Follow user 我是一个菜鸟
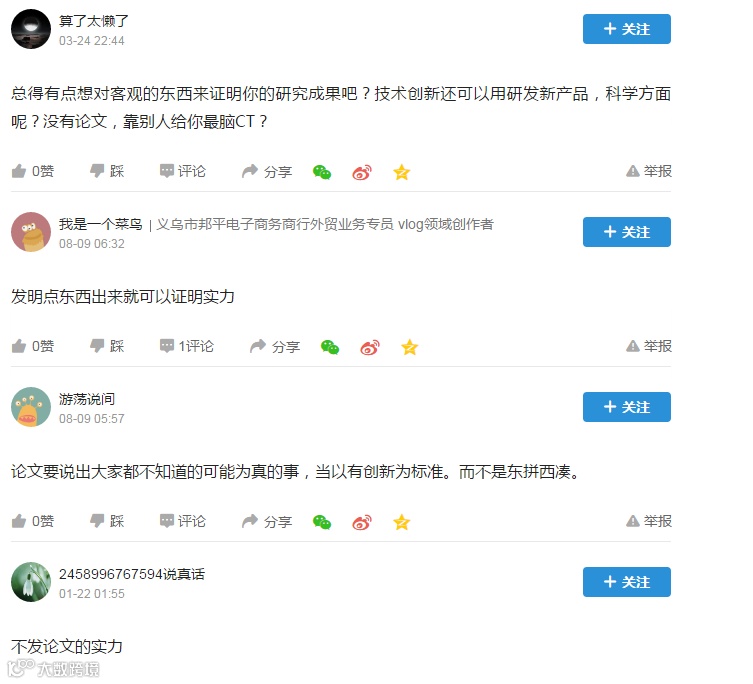The width and height of the screenshot is (753, 684). [627, 232]
